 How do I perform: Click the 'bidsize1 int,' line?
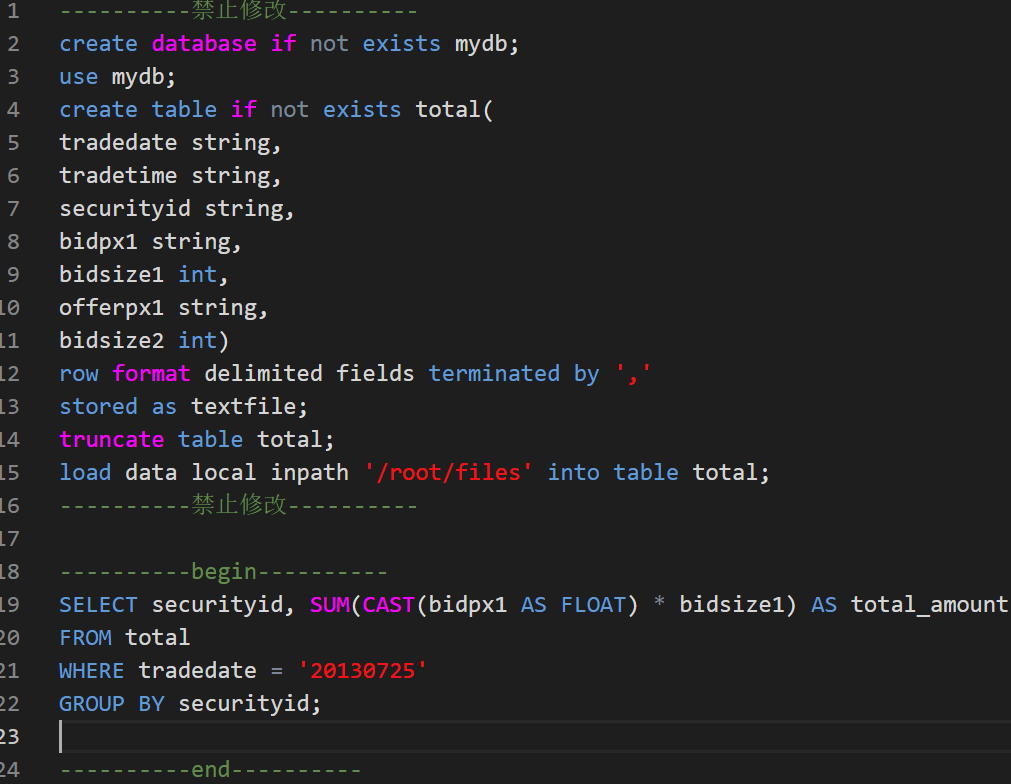(144, 275)
